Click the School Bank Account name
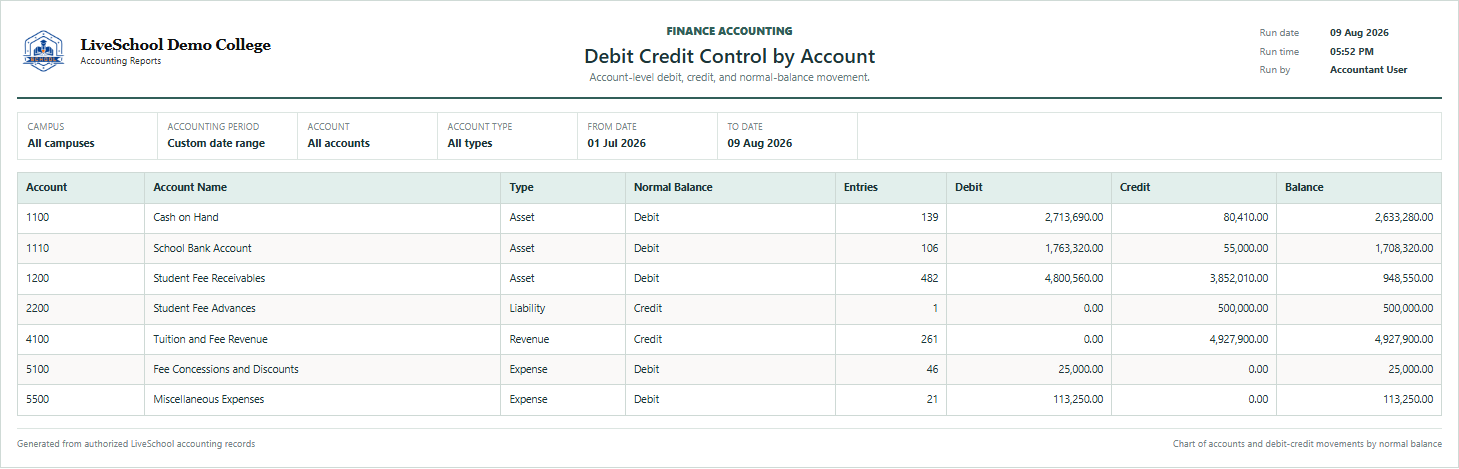Viewport: 1459px width, 469px height. click(202, 248)
